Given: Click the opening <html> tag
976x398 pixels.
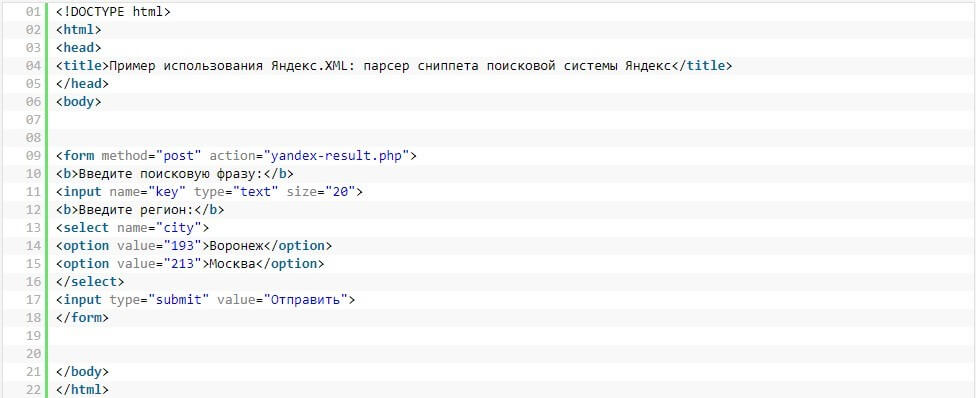Looking at the screenshot, I should [78, 30].
